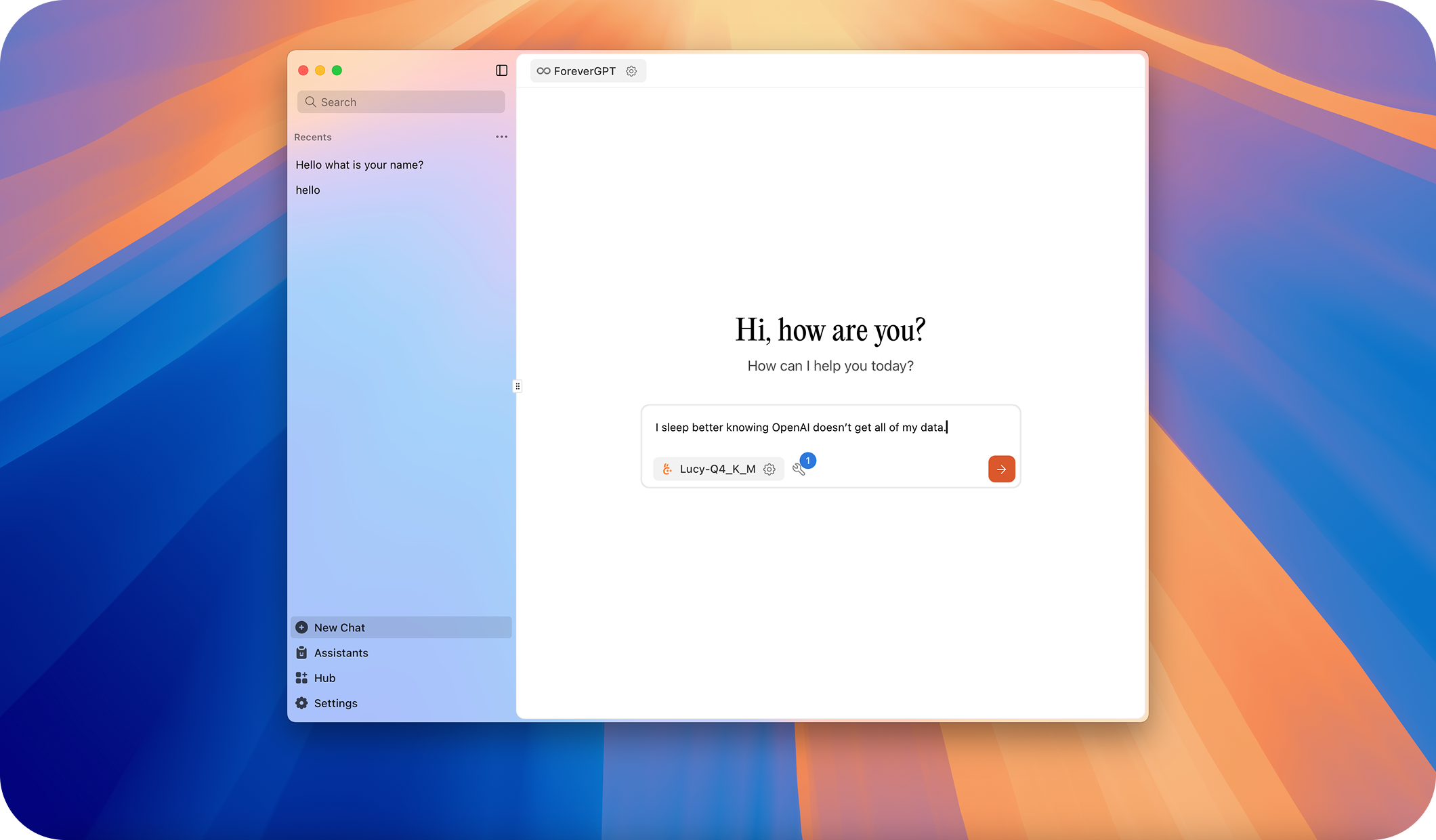The image size is (1436, 840).
Task: Open the 'Hello what is your name?' chat
Action: click(x=360, y=165)
